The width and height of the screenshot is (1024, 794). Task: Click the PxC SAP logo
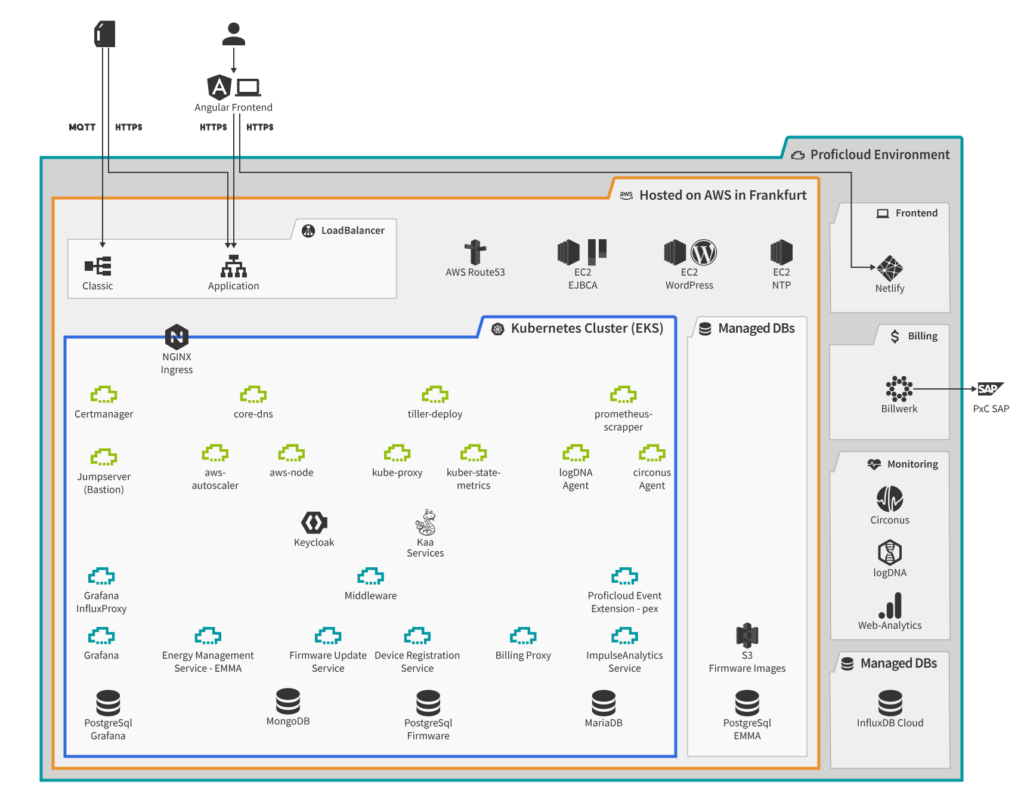(990, 389)
